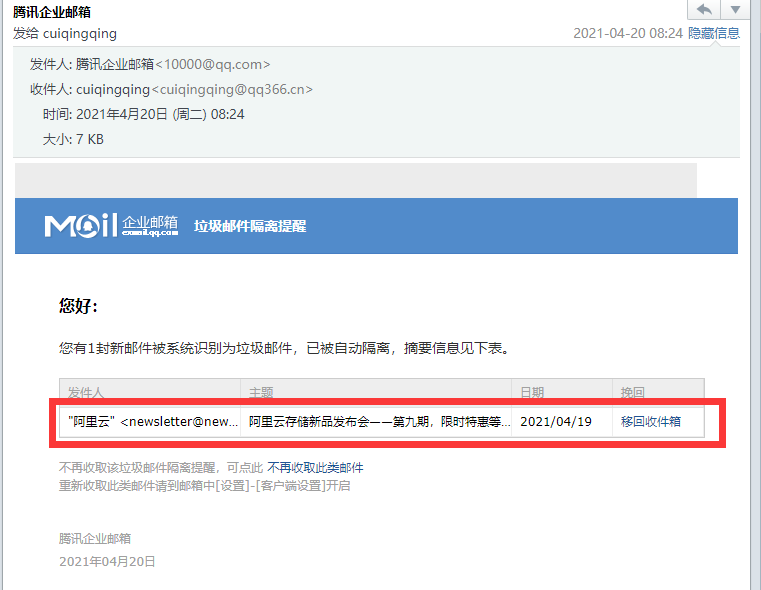Click the 2021/04/19 date cell

pyautogui.click(x=556, y=422)
